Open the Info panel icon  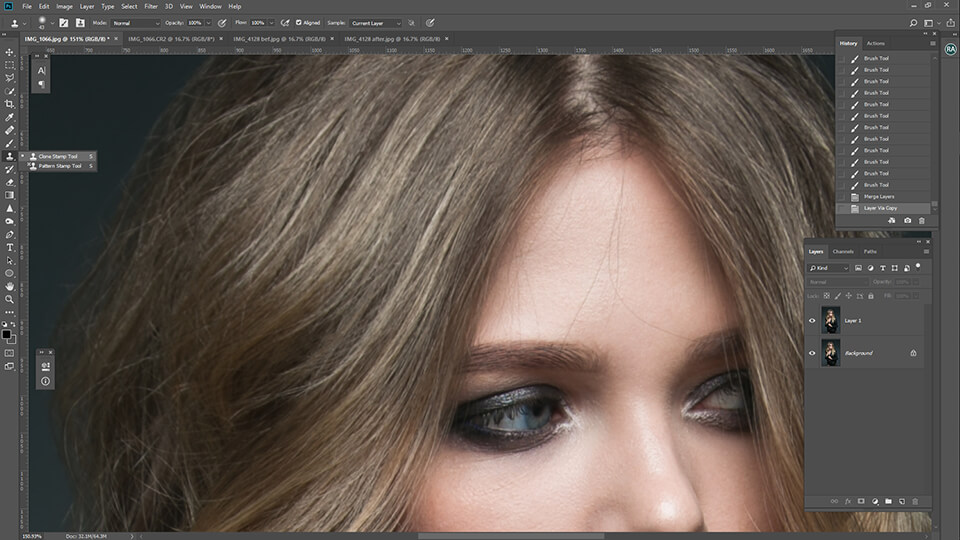(45, 381)
